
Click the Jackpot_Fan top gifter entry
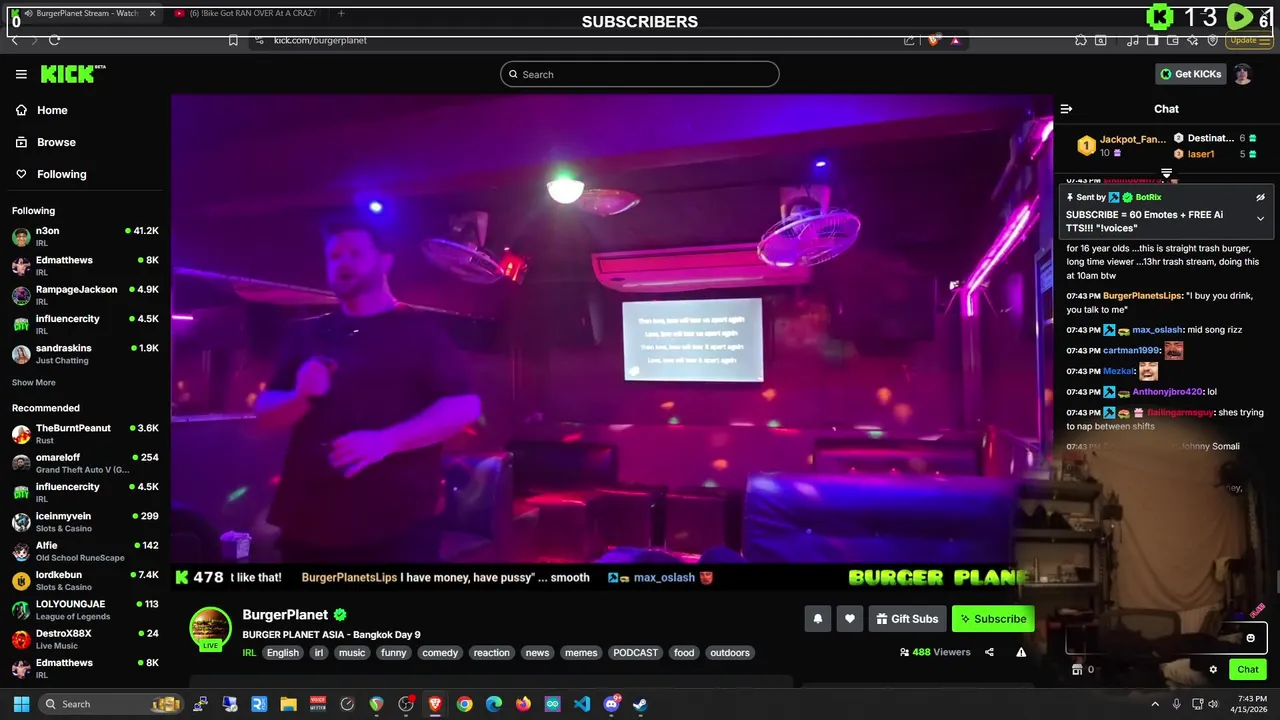[1120, 146]
